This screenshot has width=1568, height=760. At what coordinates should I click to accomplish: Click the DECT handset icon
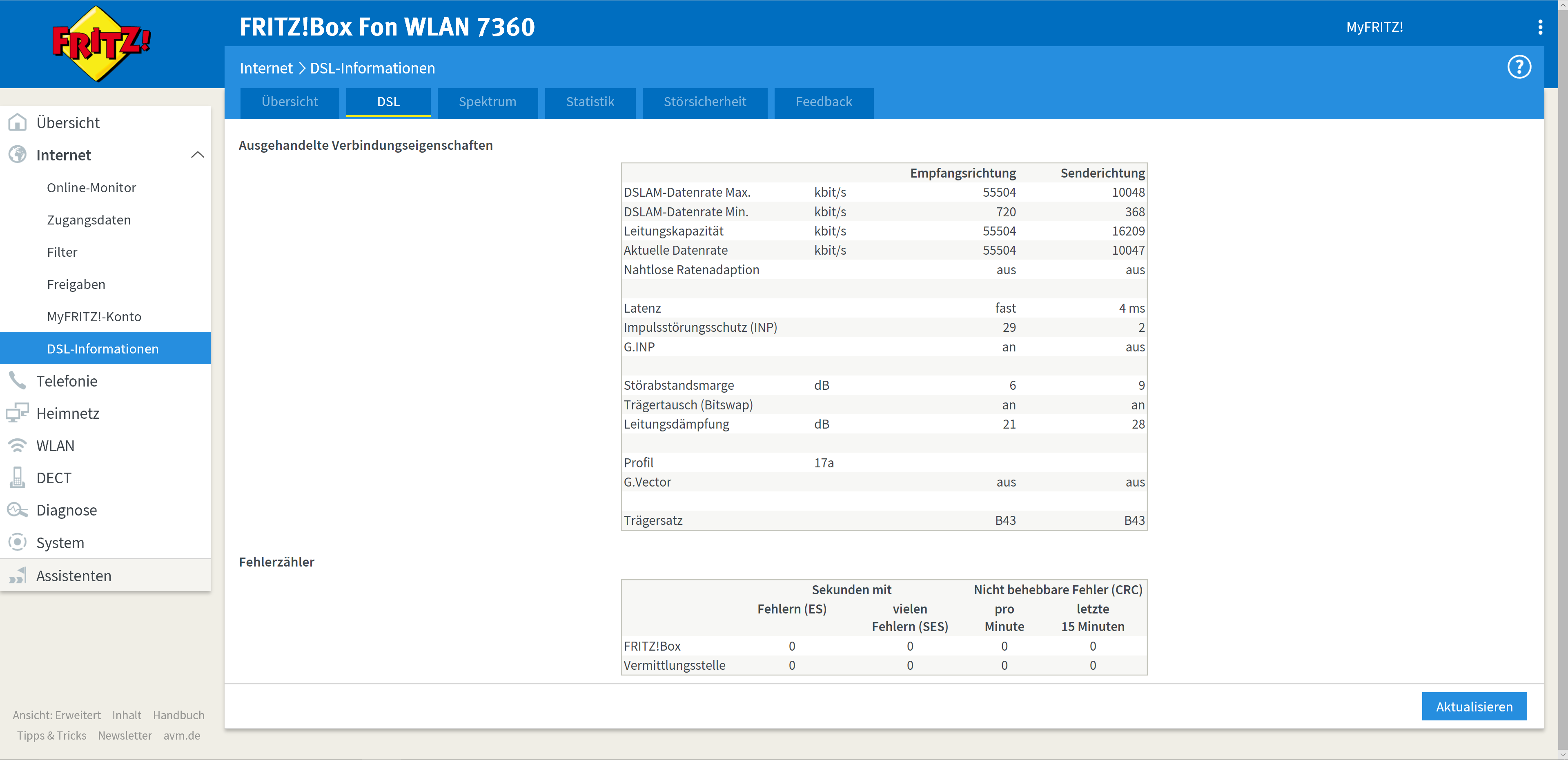(18, 478)
